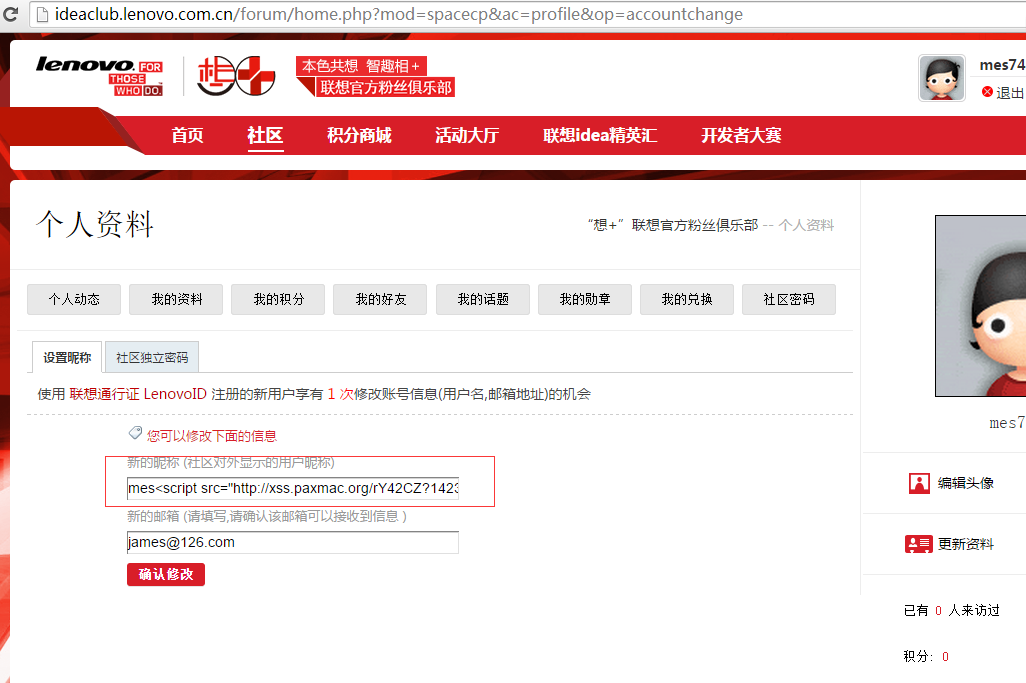The height and width of the screenshot is (683, 1026).
Task: Go to 首页 in the navigation bar
Action: click(x=187, y=135)
